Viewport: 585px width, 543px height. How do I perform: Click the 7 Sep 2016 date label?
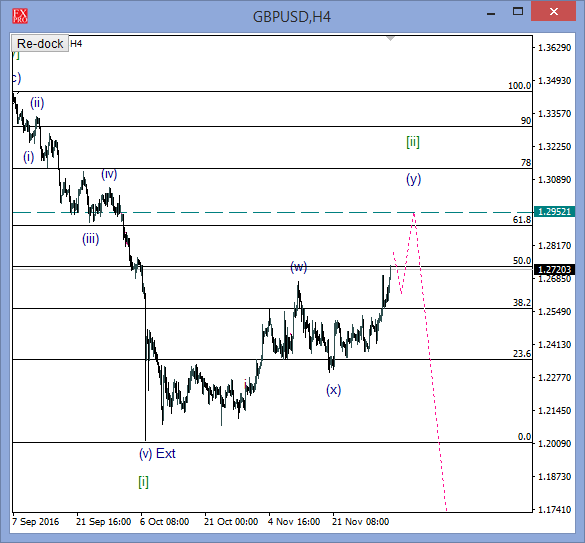point(36,522)
